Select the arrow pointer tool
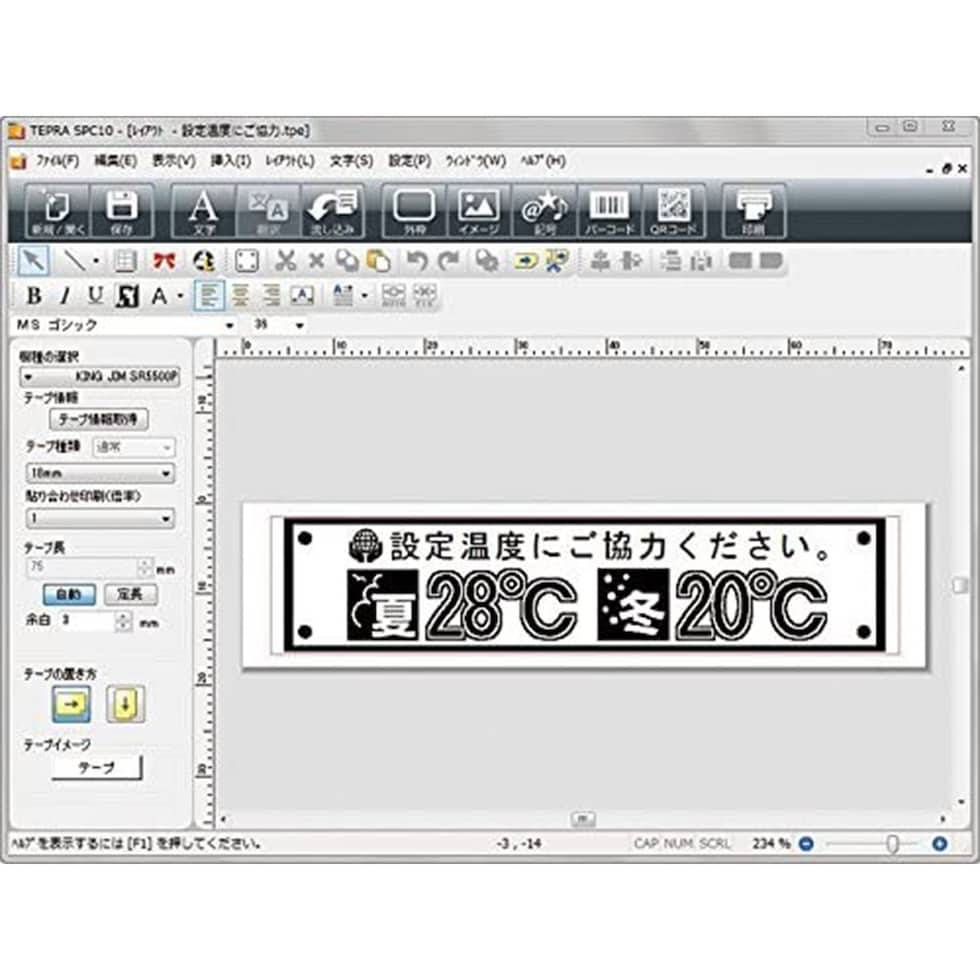The width and height of the screenshot is (980, 980). pos(30,261)
